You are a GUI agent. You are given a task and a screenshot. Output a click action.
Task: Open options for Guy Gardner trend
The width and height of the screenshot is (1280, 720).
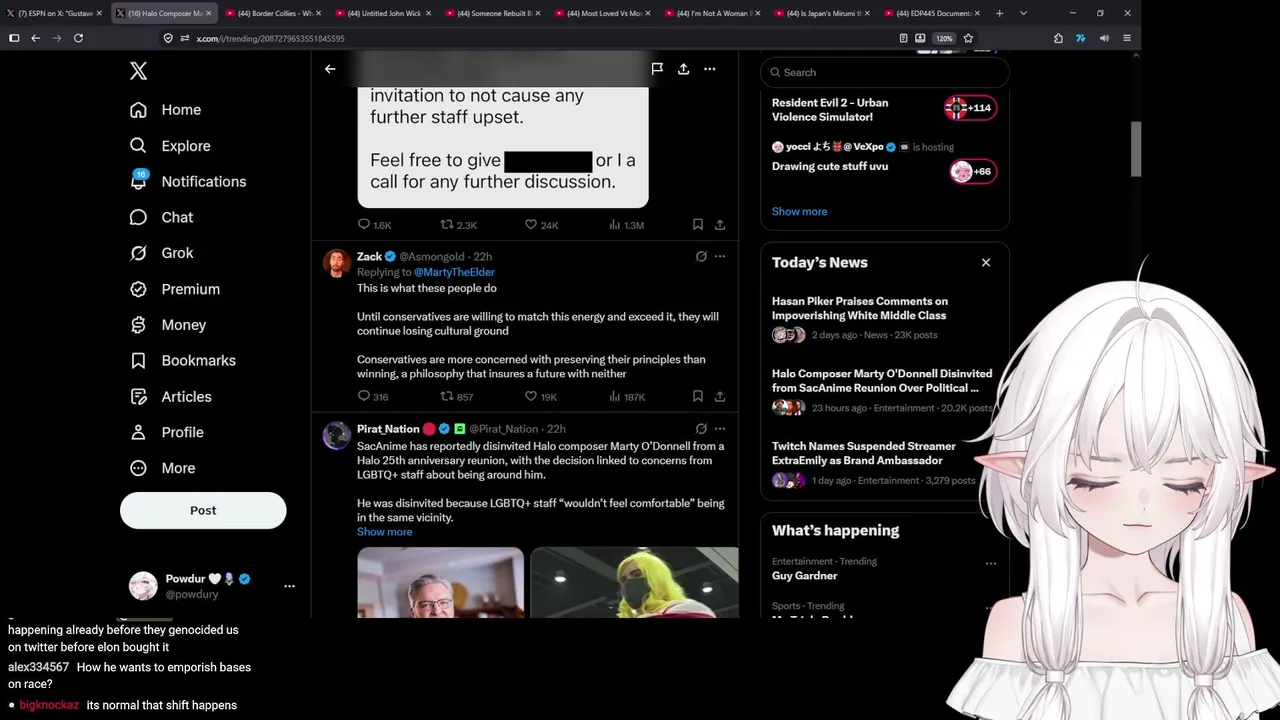point(991,563)
